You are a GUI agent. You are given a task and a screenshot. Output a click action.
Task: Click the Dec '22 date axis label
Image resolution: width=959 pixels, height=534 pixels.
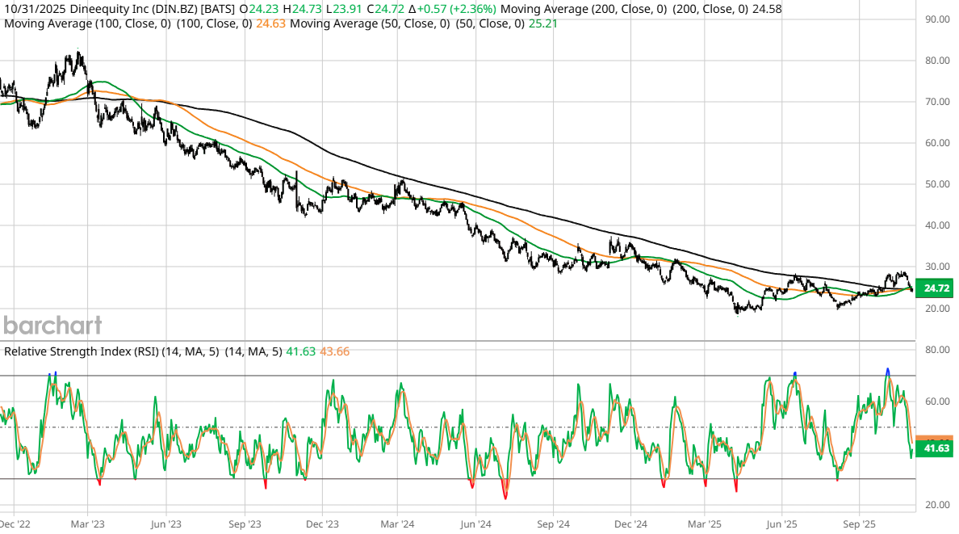[x=15, y=523]
